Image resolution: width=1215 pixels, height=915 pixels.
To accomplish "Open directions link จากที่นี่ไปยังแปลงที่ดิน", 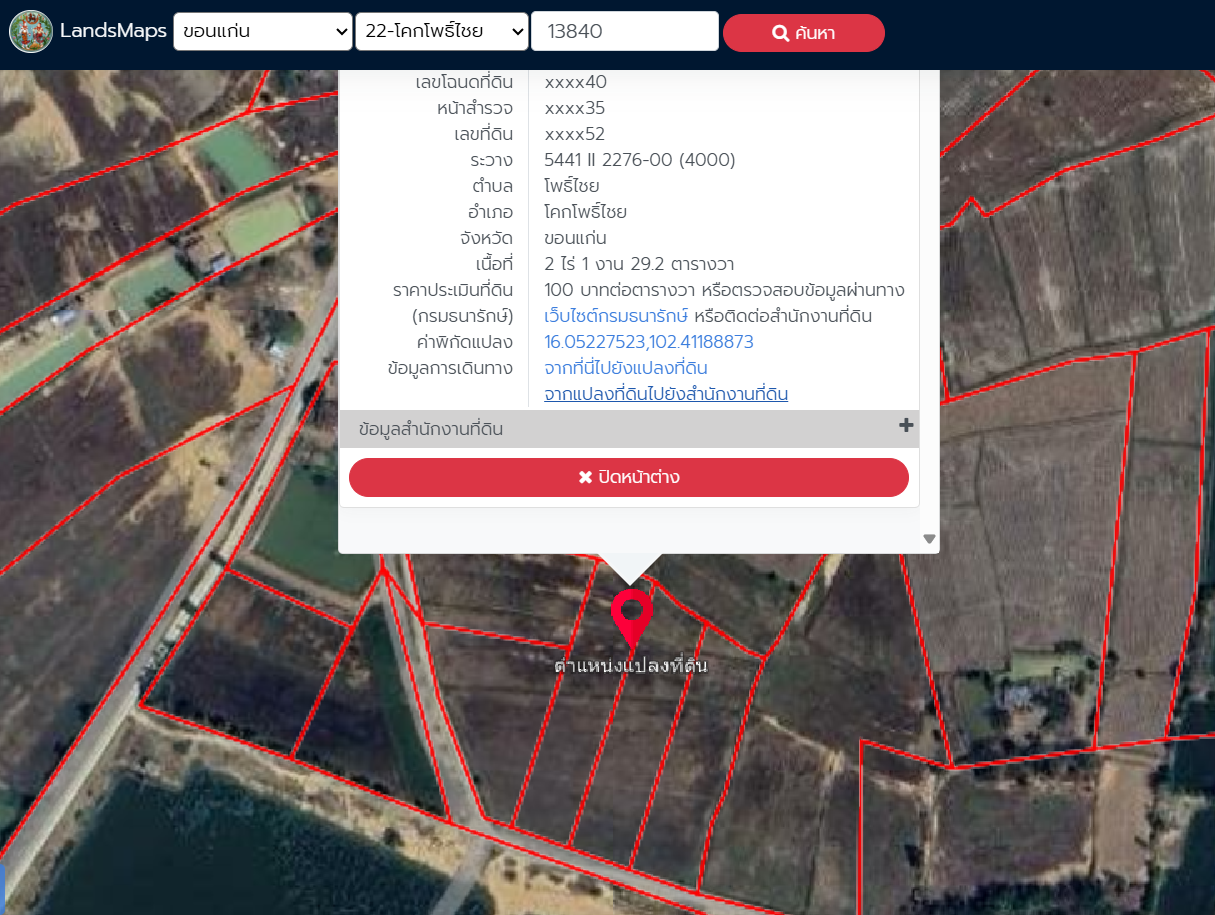I will coord(625,368).
